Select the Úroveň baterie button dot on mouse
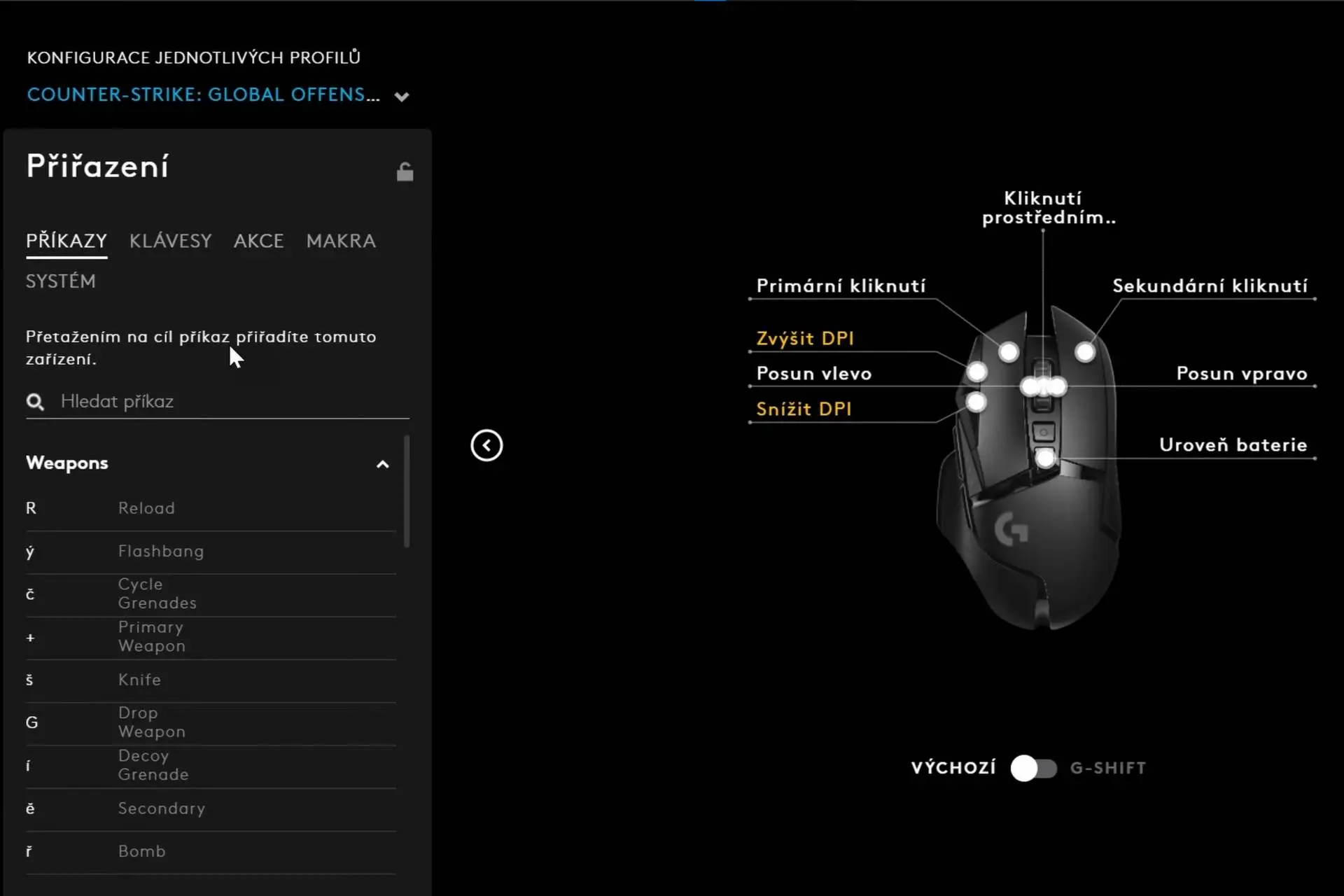 (x=1045, y=458)
